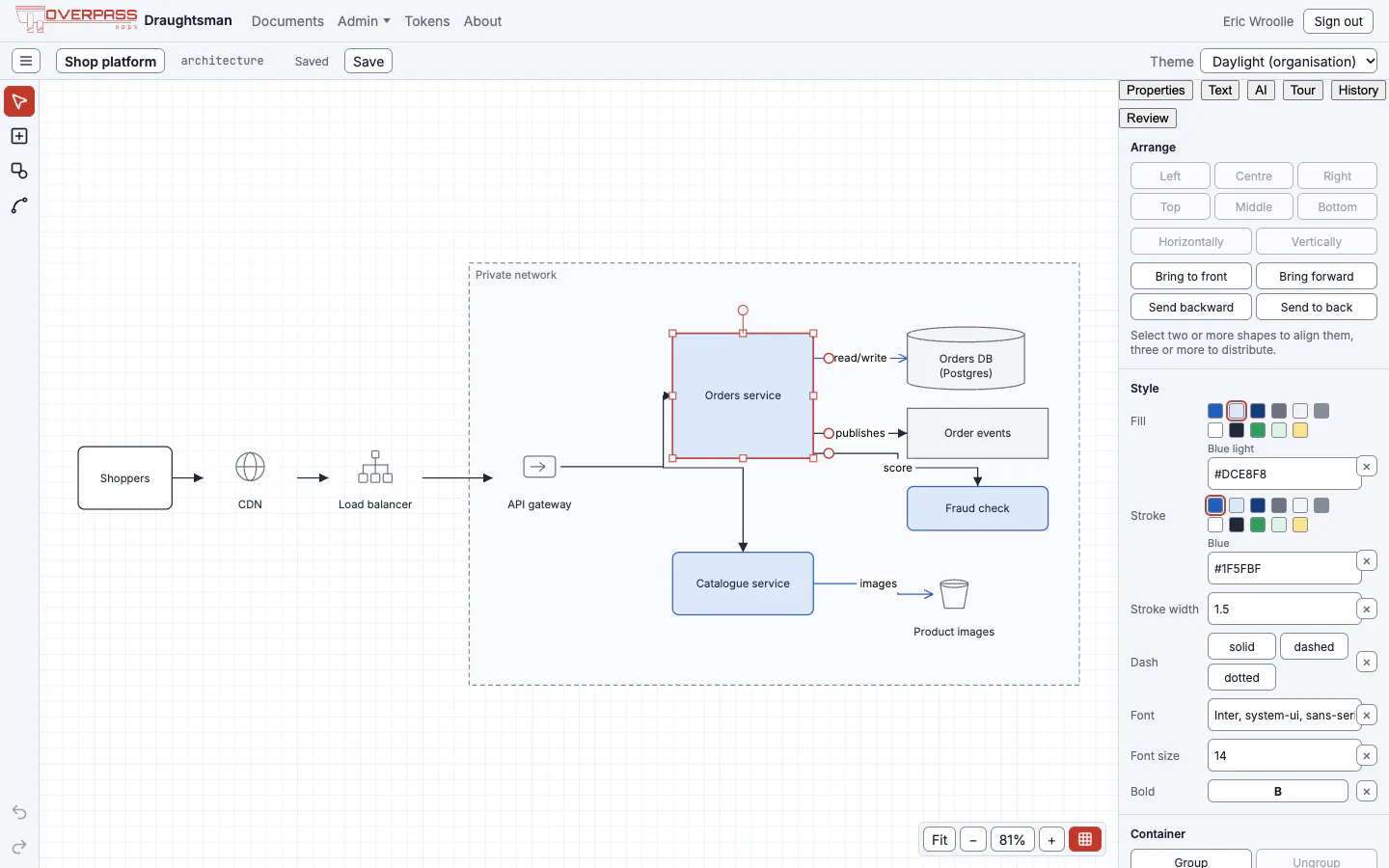This screenshot has height=868, width=1389.
Task: Select the Load balancer icon
Action: [375, 467]
